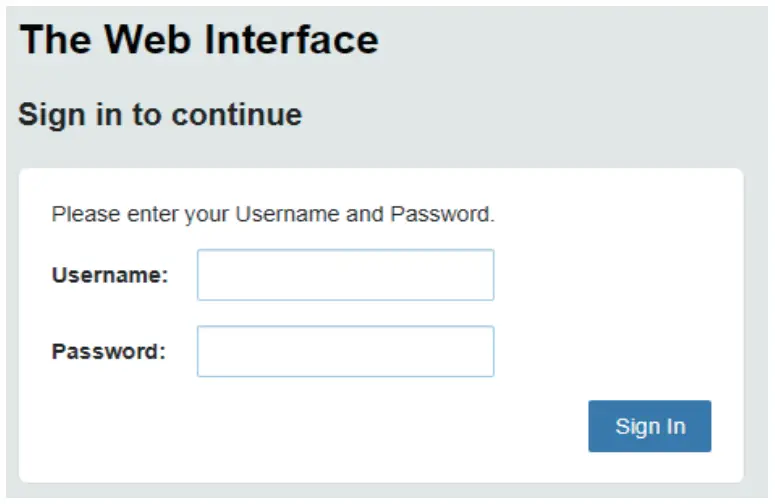The width and height of the screenshot is (775, 504).
Task: Click the Sign In text on the button
Action: coord(650,427)
